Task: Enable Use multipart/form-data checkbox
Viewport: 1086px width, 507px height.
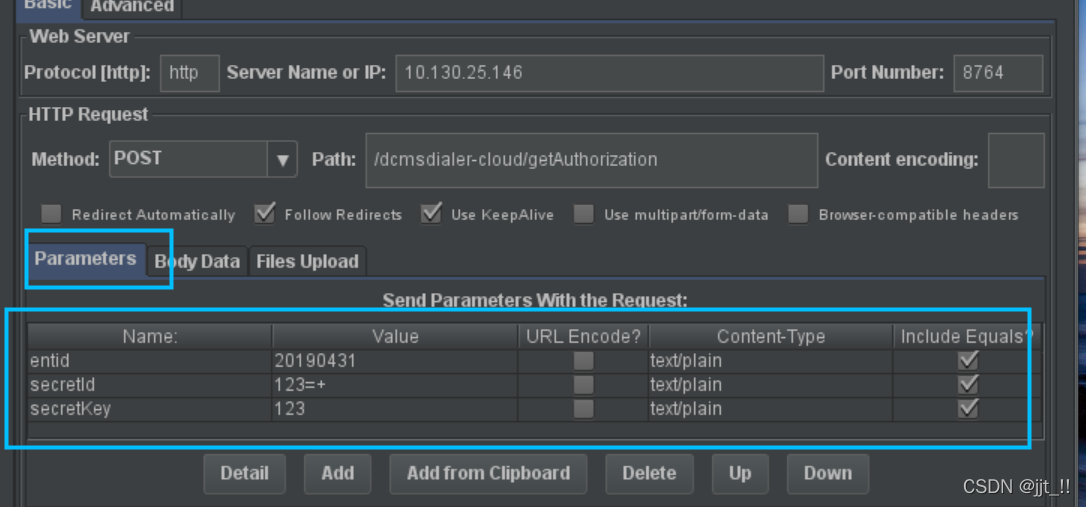Action: [584, 214]
